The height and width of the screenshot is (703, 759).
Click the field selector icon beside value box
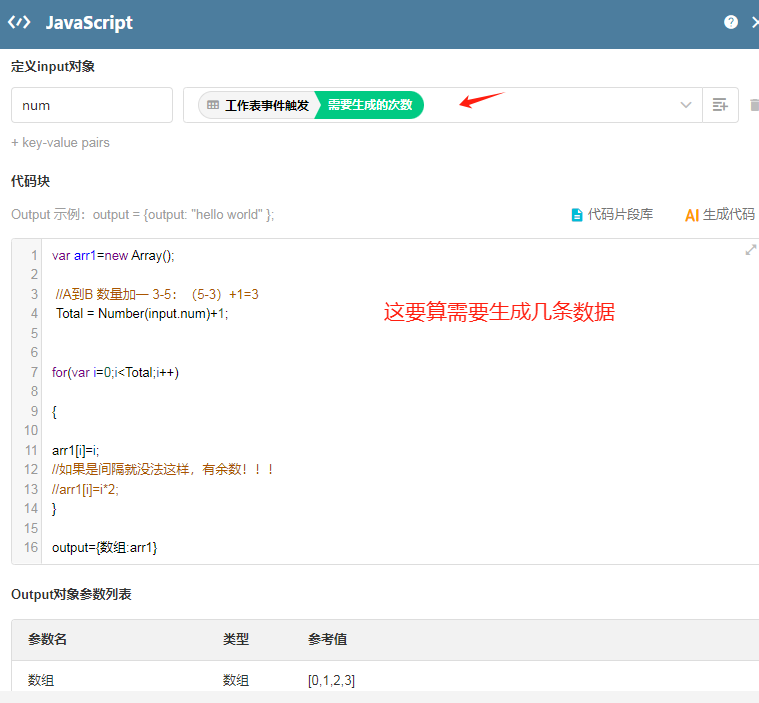pyautogui.click(x=719, y=105)
